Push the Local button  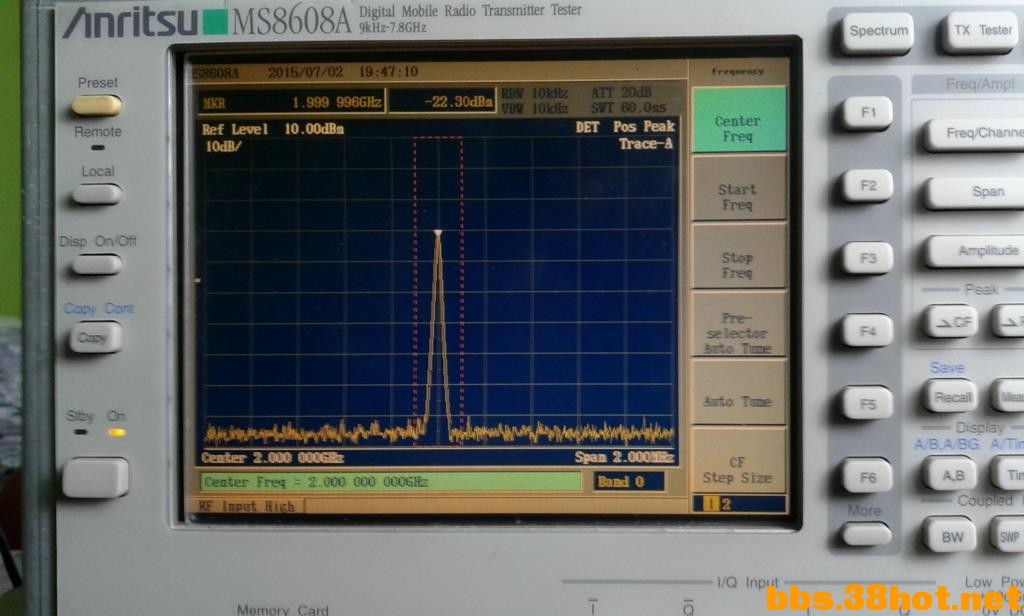[x=97, y=194]
